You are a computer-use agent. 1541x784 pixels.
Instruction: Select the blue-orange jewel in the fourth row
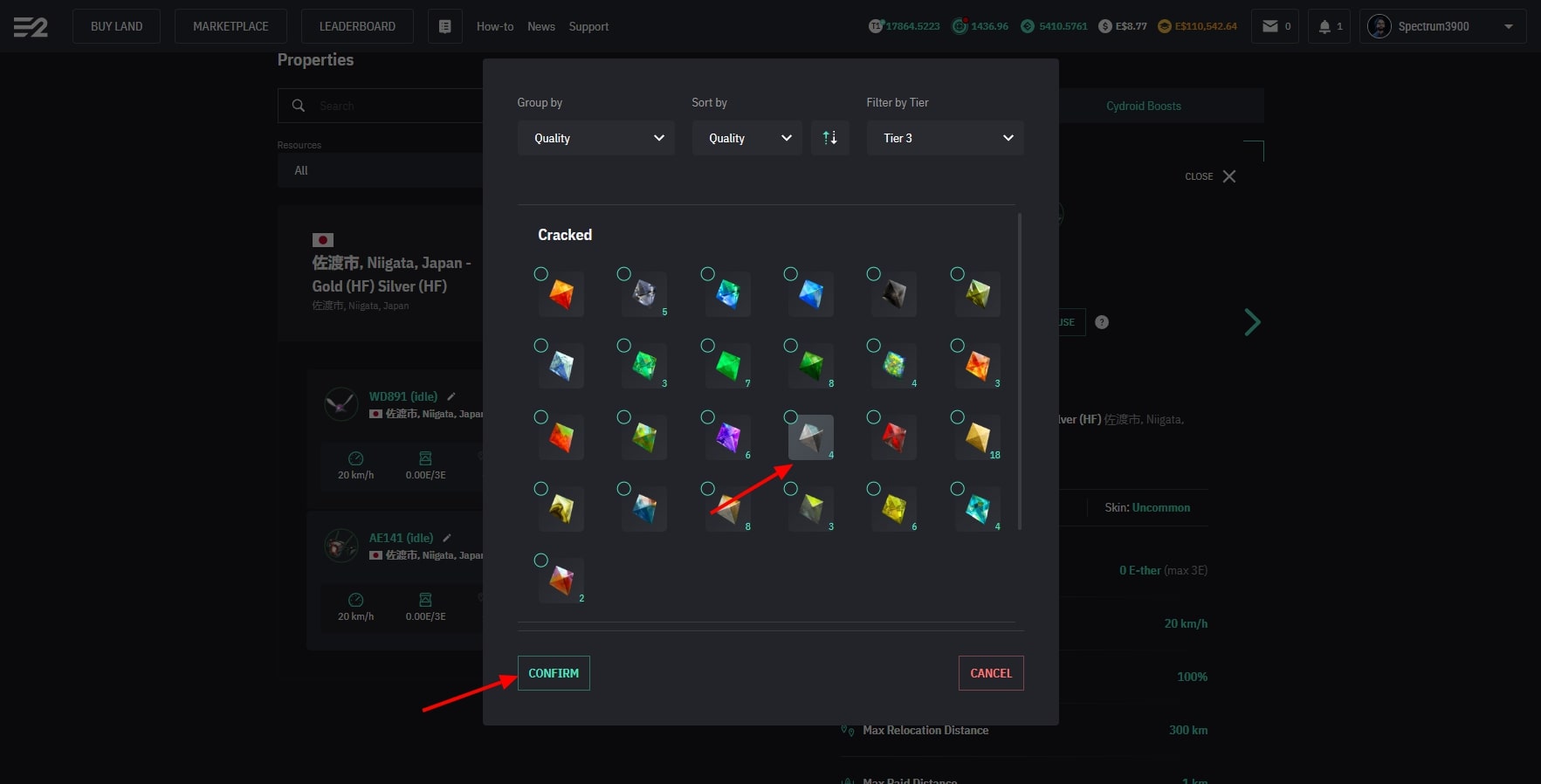point(644,509)
